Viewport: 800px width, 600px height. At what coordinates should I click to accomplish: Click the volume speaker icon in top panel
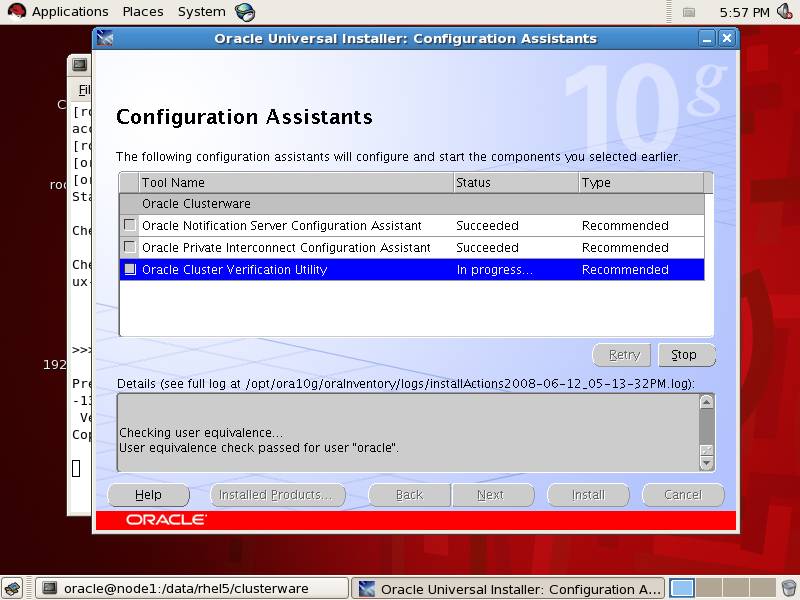click(785, 11)
